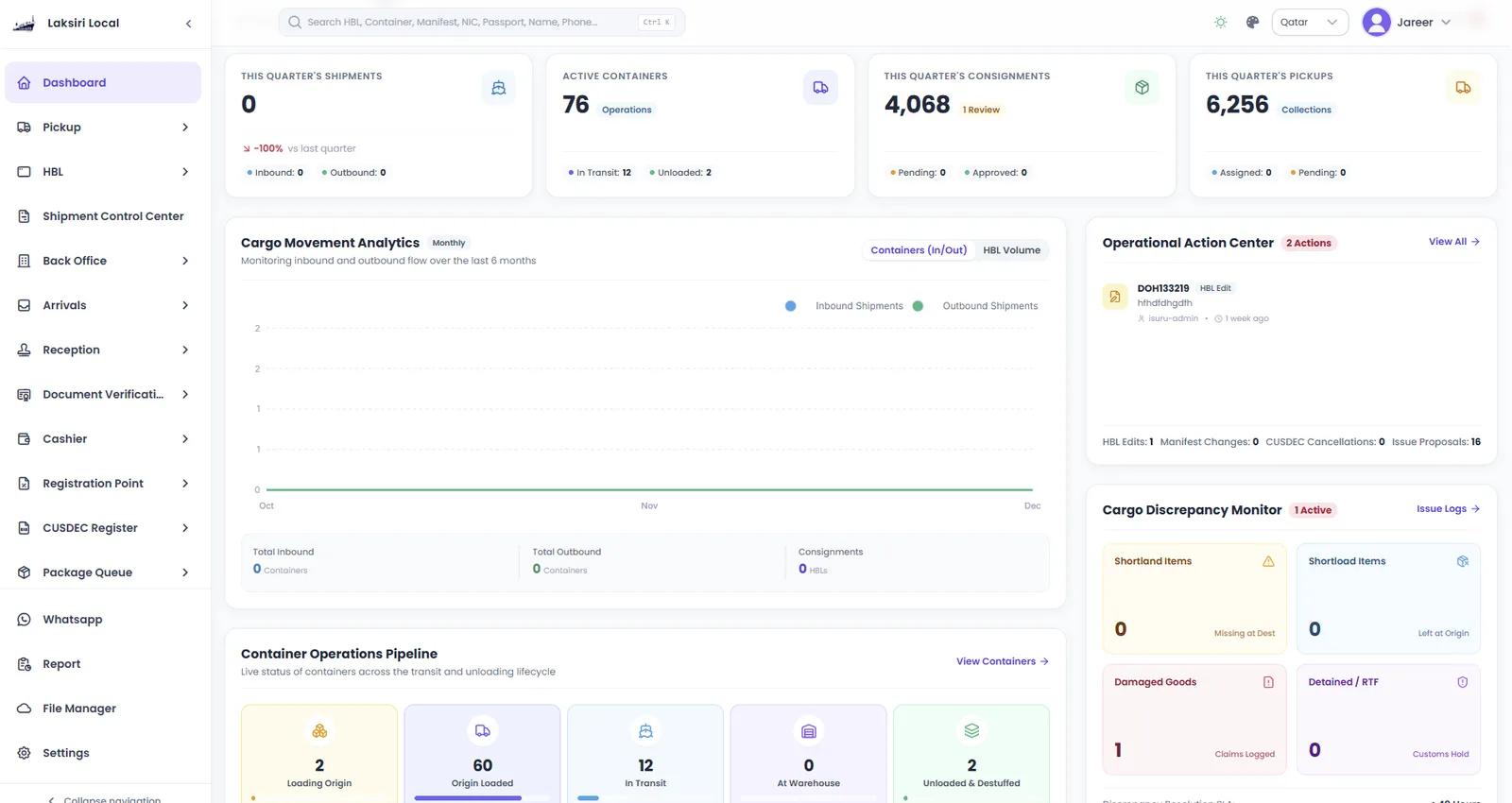
Task: Click the Unloaded & Destuffed layers icon
Action: tap(971, 731)
